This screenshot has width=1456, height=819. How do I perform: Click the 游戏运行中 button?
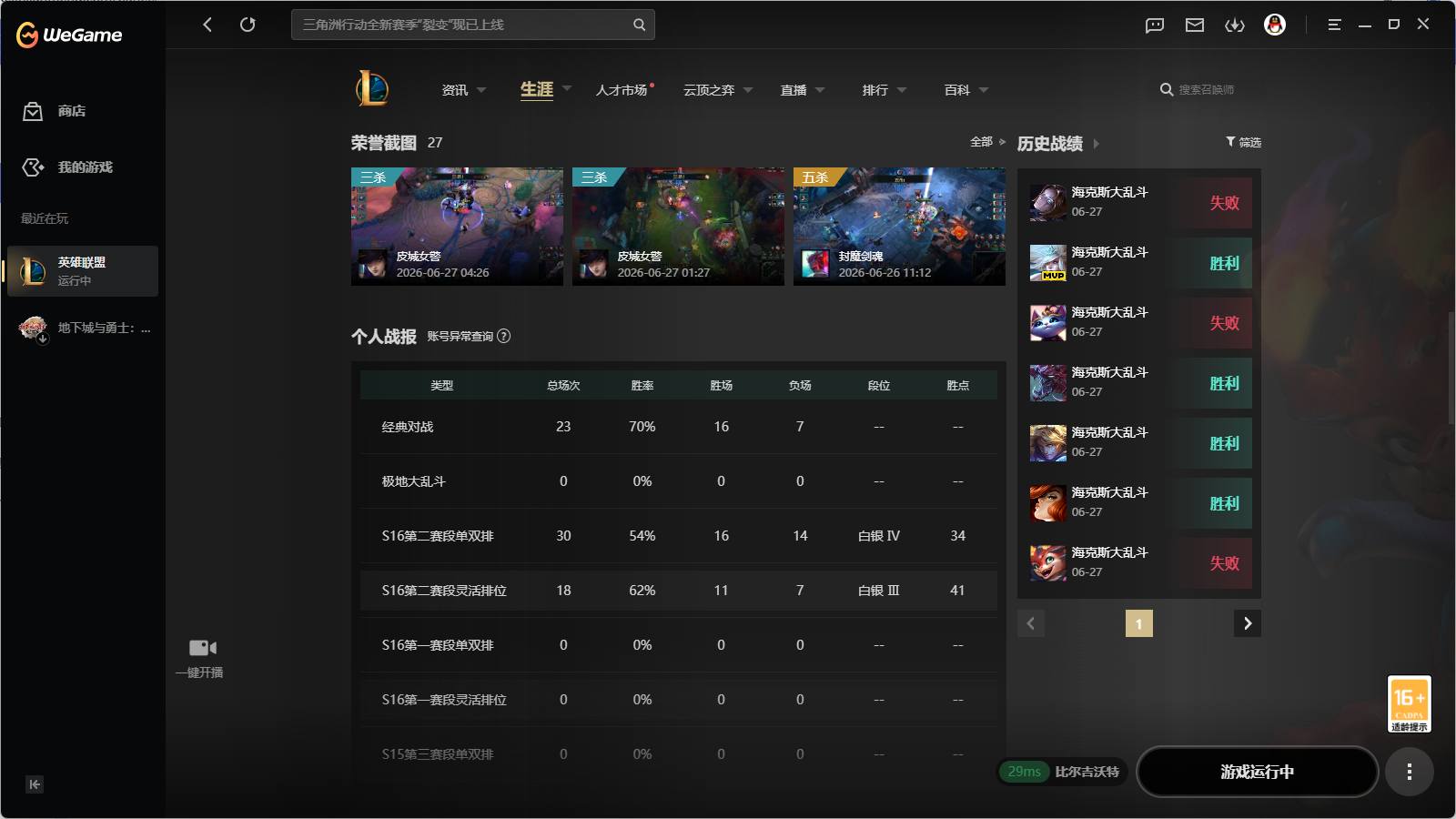point(1258,772)
